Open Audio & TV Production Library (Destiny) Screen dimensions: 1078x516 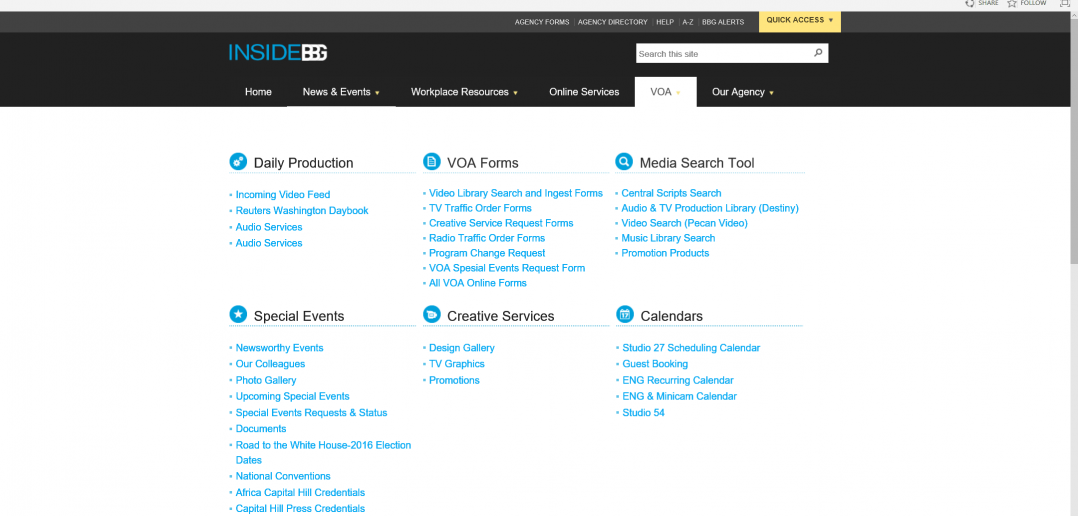click(710, 208)
